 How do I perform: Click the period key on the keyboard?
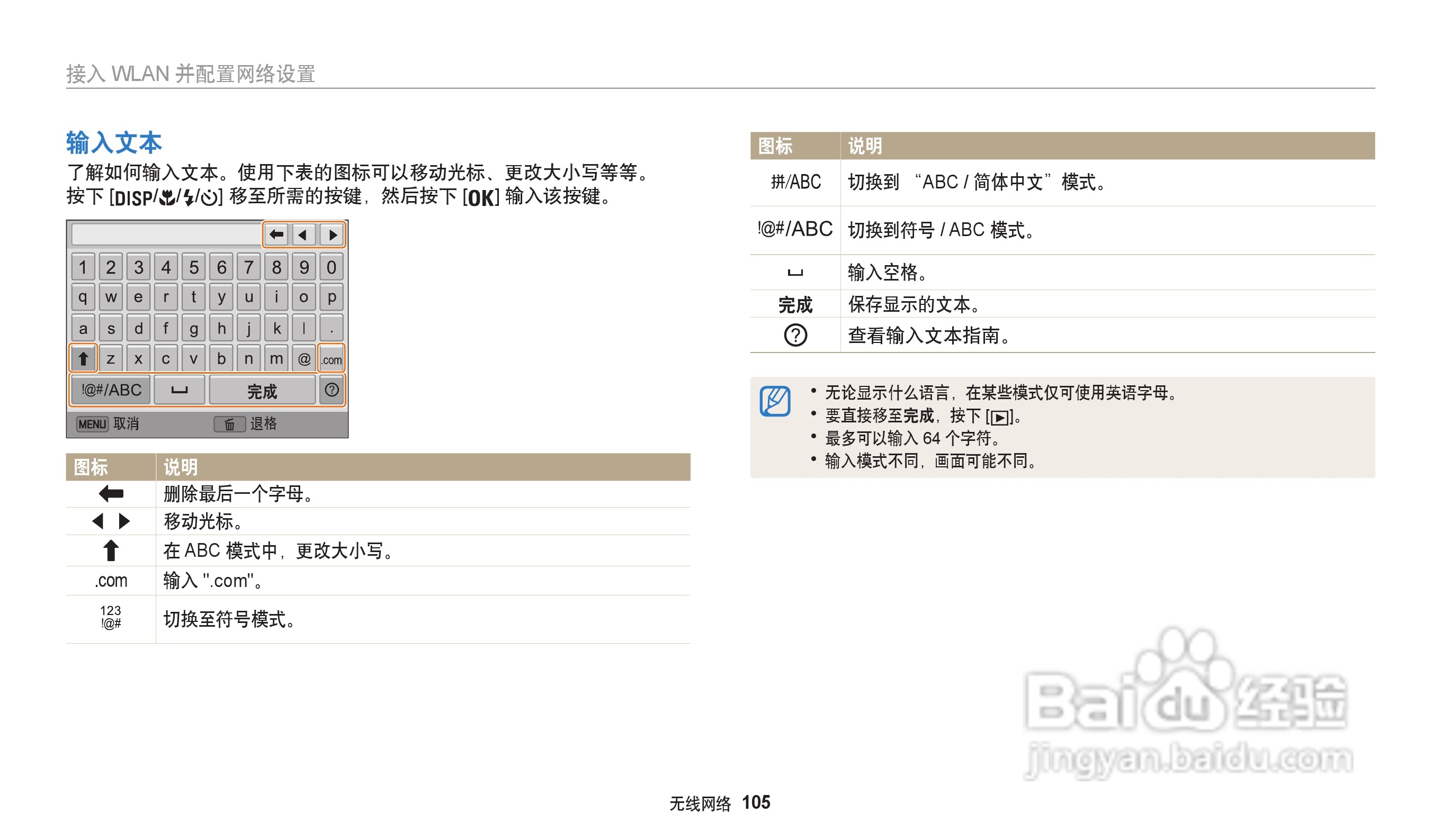[333, 329]
